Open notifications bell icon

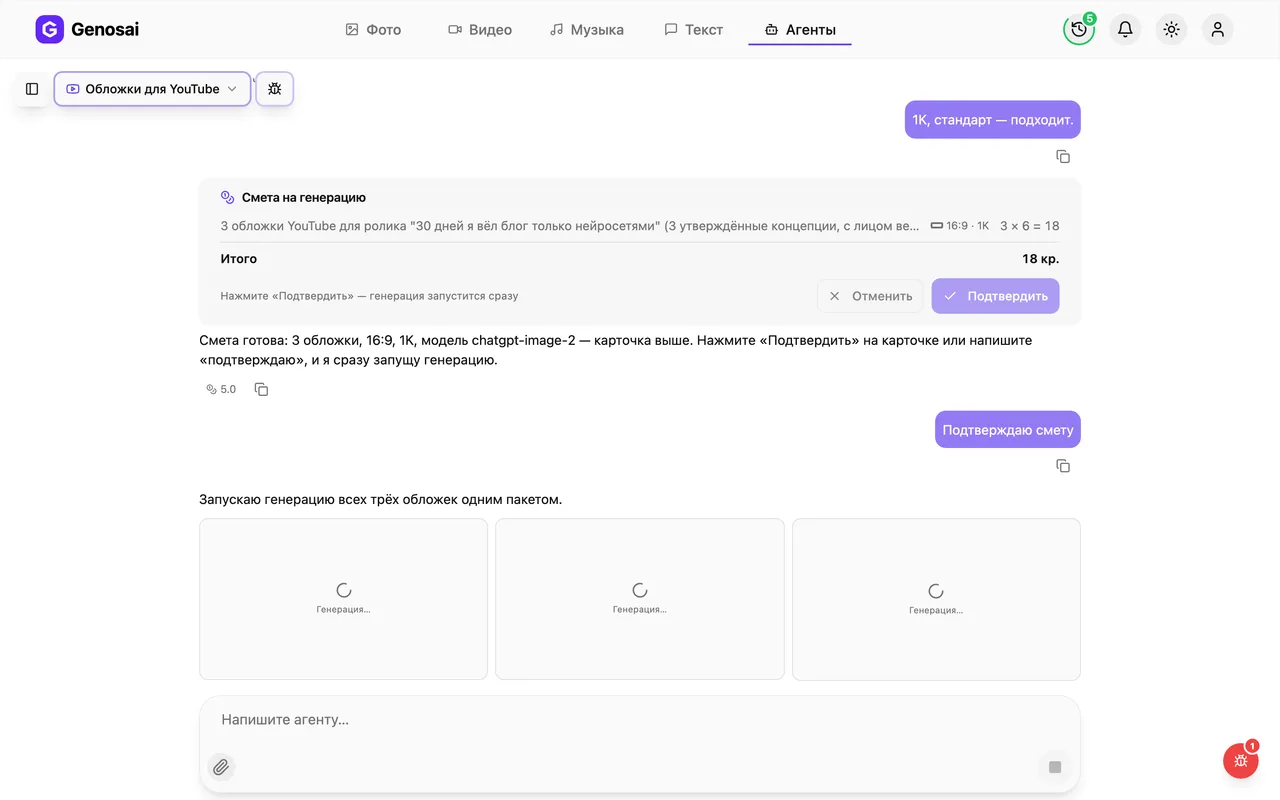pyautogui.click(x=1125, y=29)
